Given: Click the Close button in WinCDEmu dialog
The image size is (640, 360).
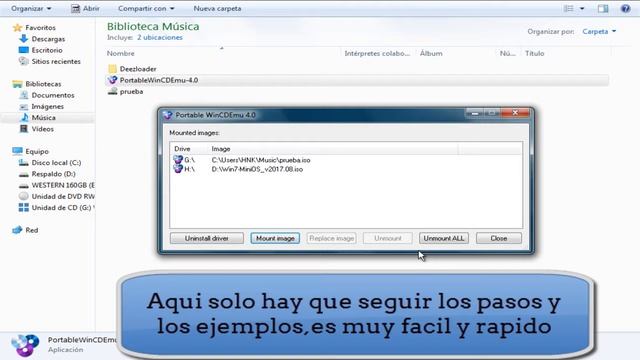Looking at the screenshot, I should click(499, 238).
